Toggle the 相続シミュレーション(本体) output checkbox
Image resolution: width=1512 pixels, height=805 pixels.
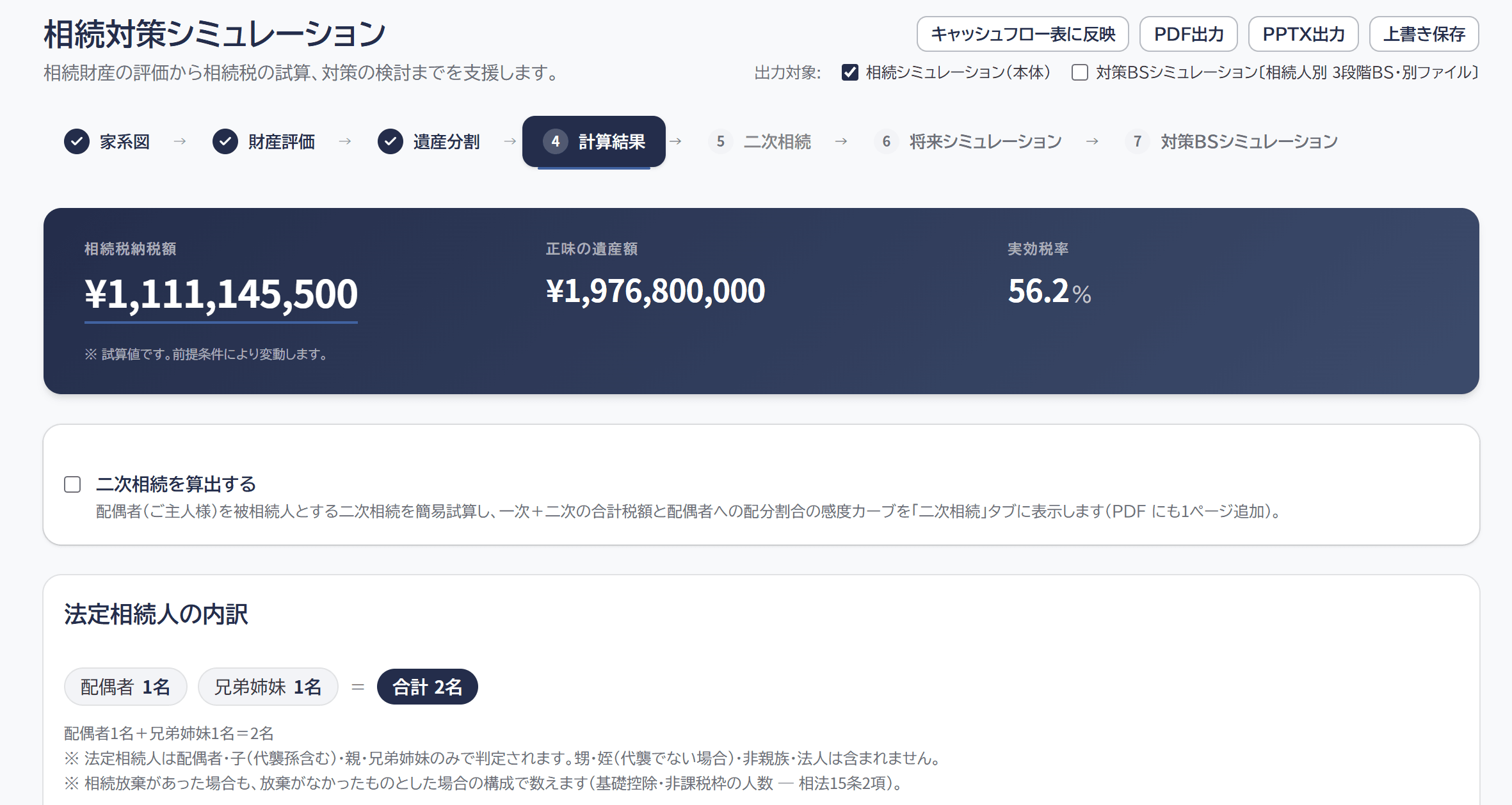(850, 72)
